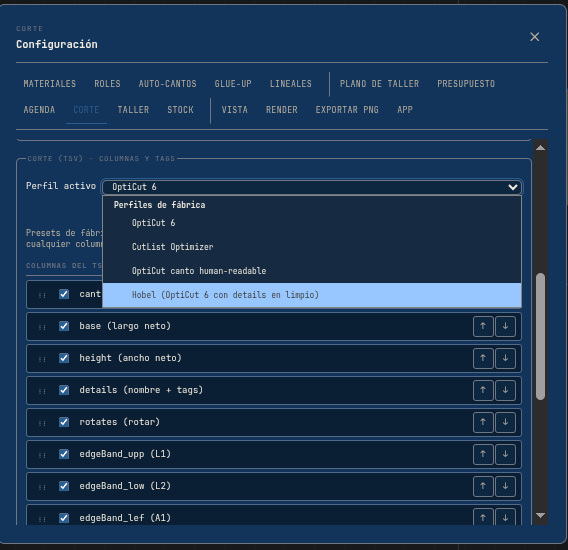Go to the GLUE-UP tab
The height and width of the screenshot is (550, 568).
233,84
